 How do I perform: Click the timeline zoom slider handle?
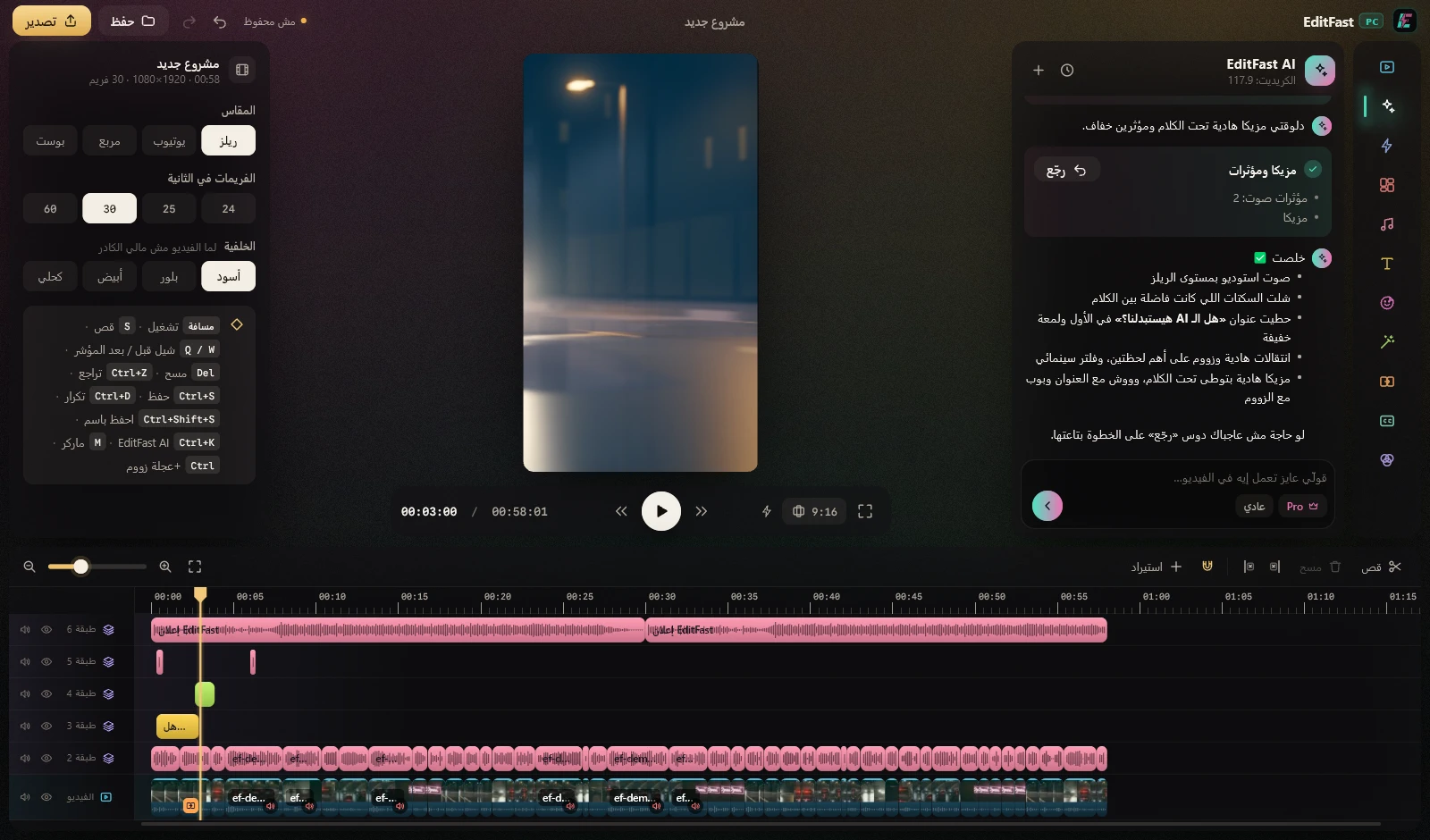pos(80,567)
